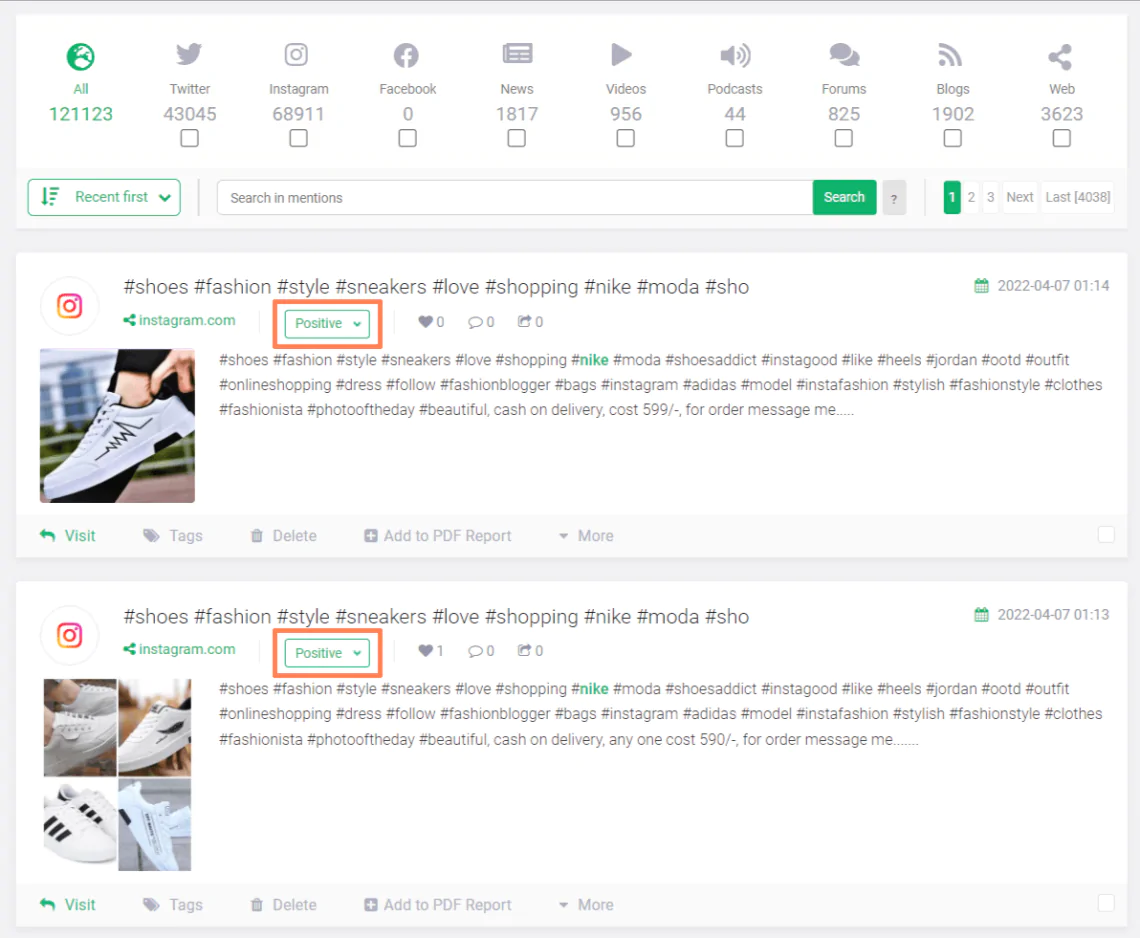This screenshot has height=938, width=1140.
Task: Visit the 01:13 mention
Action: click(x=68, y=905)
